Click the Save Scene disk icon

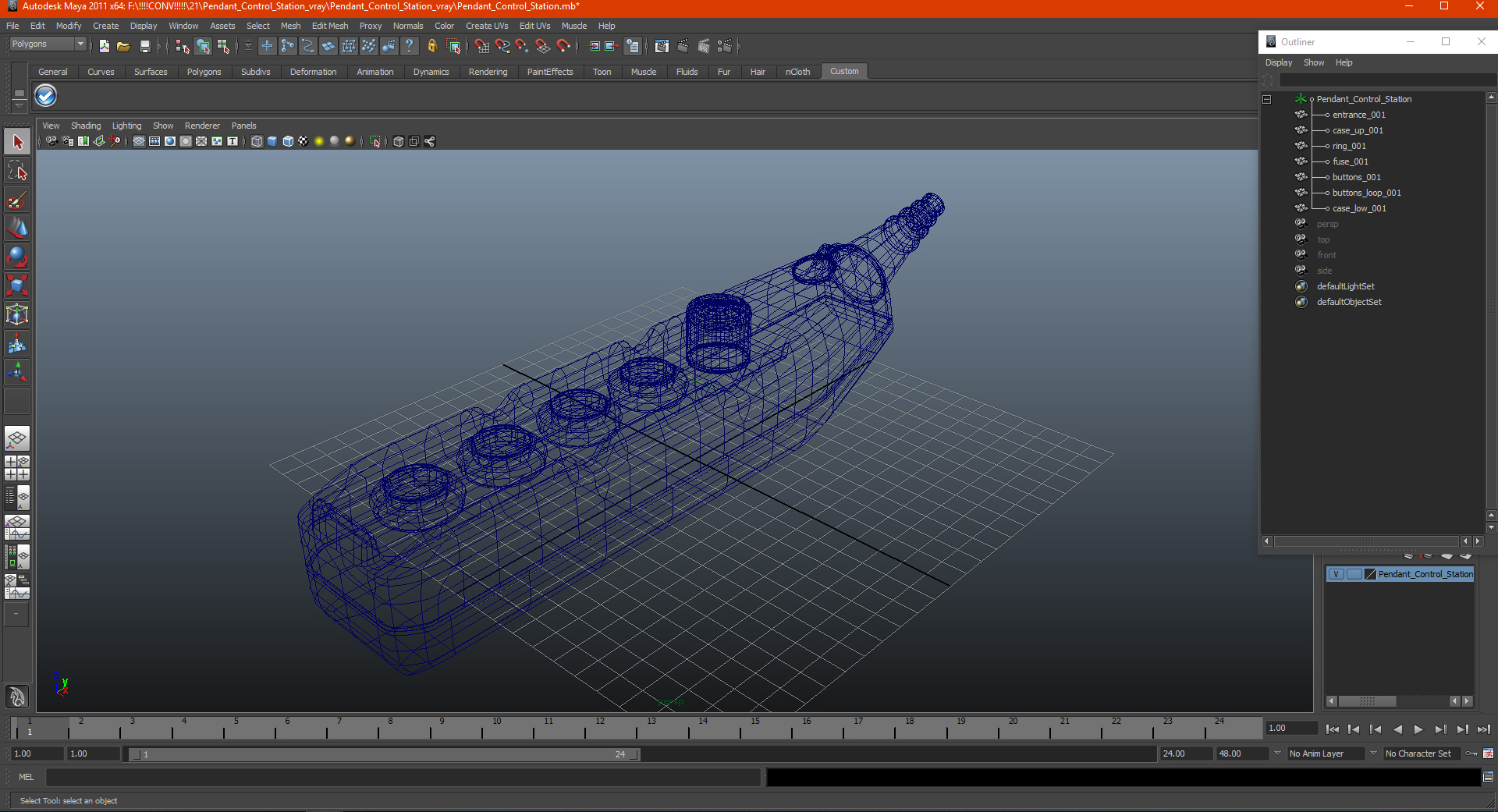(144, 46)
